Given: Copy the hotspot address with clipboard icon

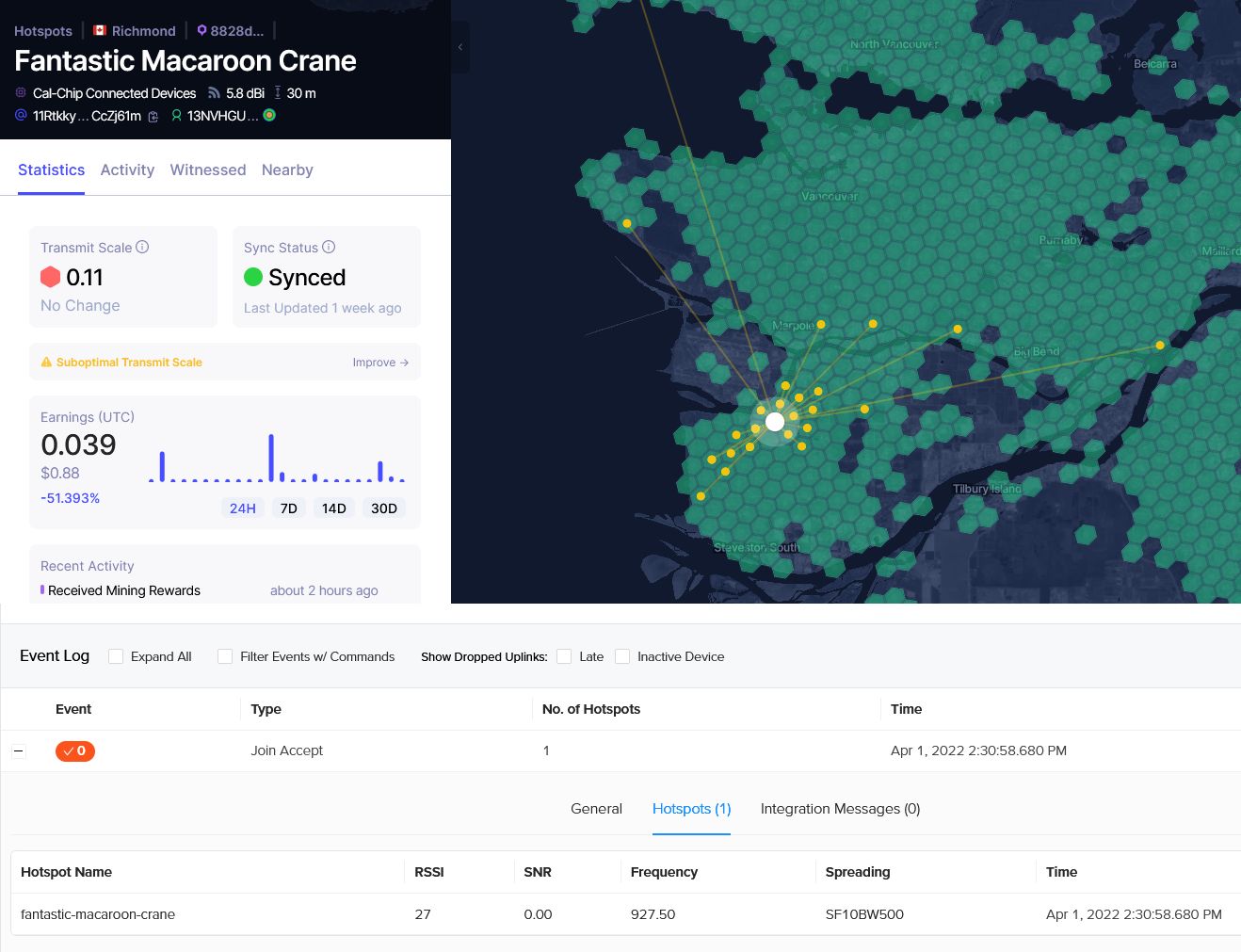Looking at the screenshot, I should [153, 117].
